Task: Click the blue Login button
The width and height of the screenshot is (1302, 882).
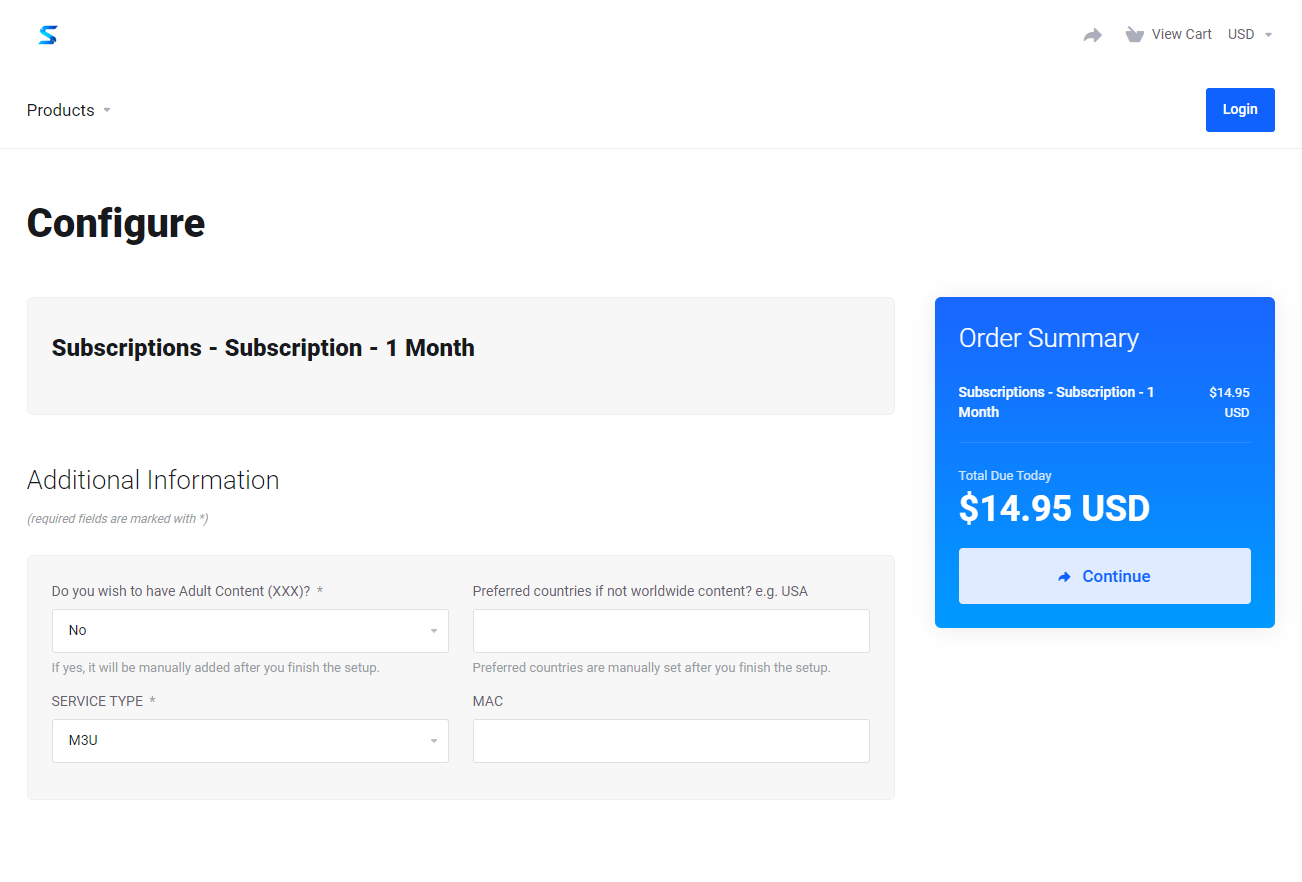Action: click(1240, 110)
